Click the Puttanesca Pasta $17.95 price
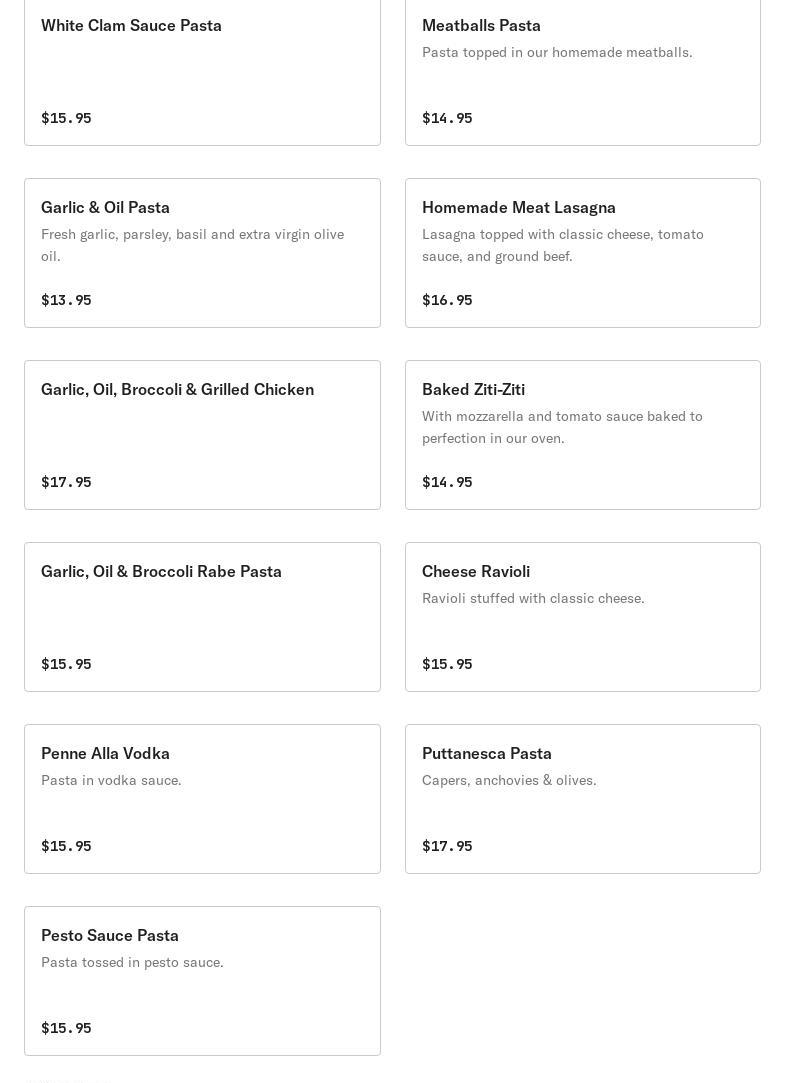Image resolution: width=785 pixels, height=1083 pixels. point(447,846)
